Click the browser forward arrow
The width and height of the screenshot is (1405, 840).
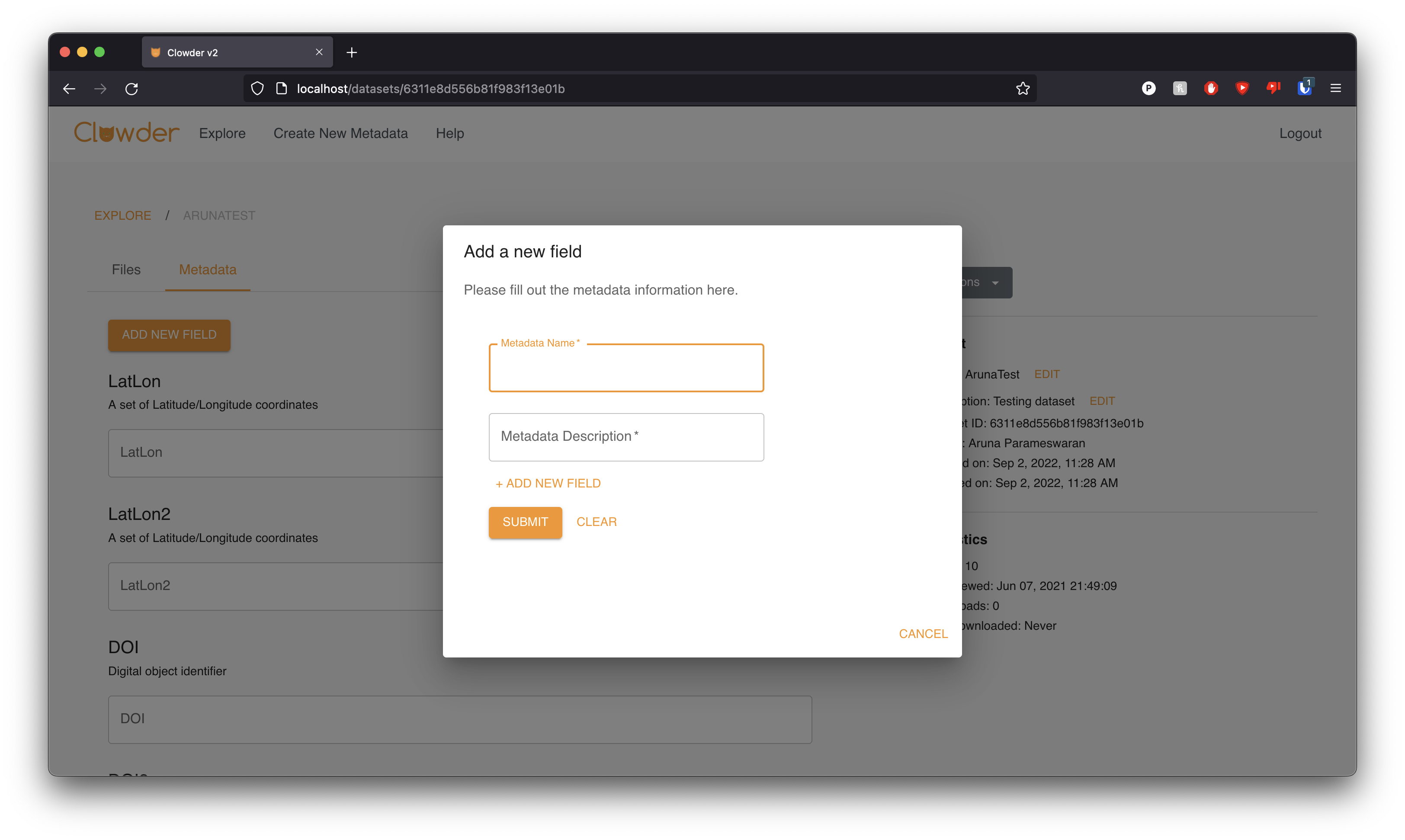[x=100, y=89]
